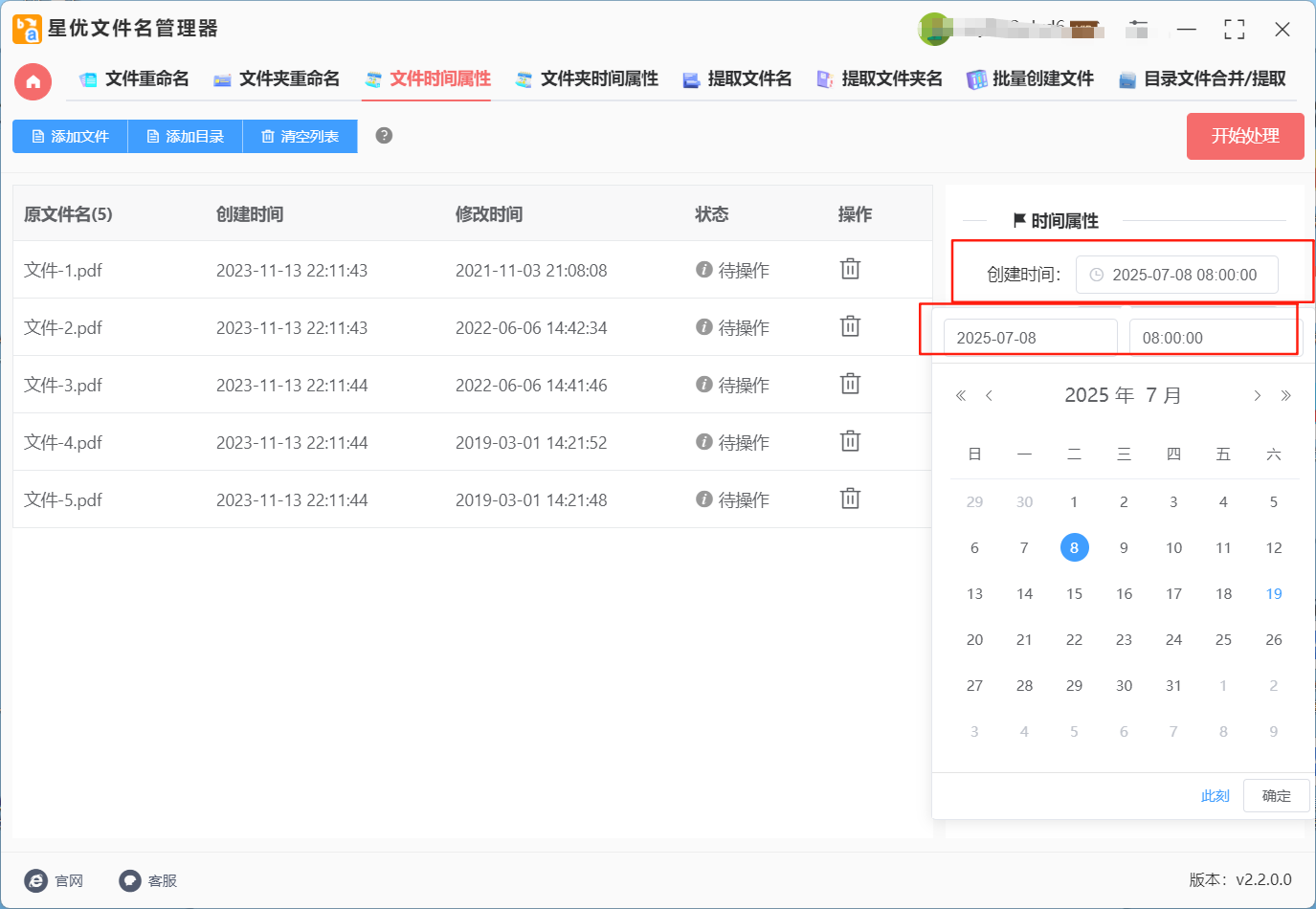The height and width of the screenshot is (909, 1316).
Task: Delete the 文件-4.pdf row with trash icon
Action: pos(850,441)
